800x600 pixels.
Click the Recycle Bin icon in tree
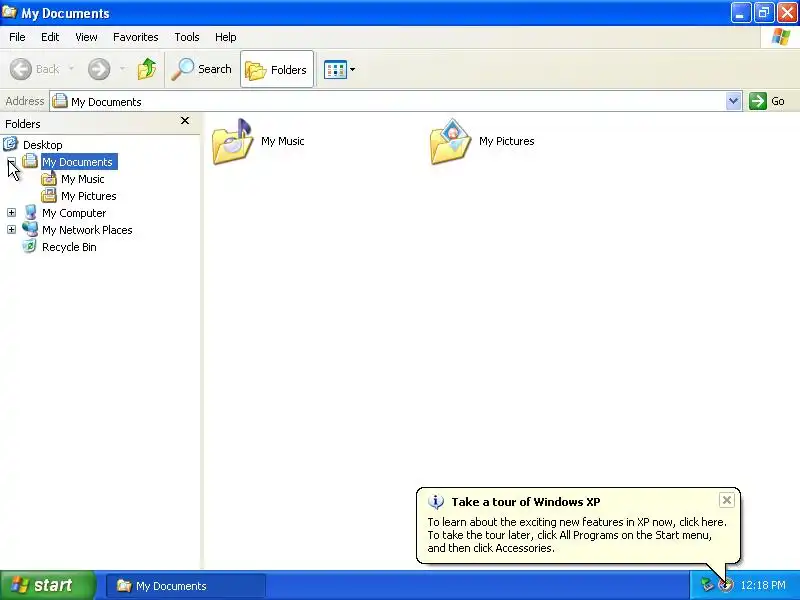(30, 246)
